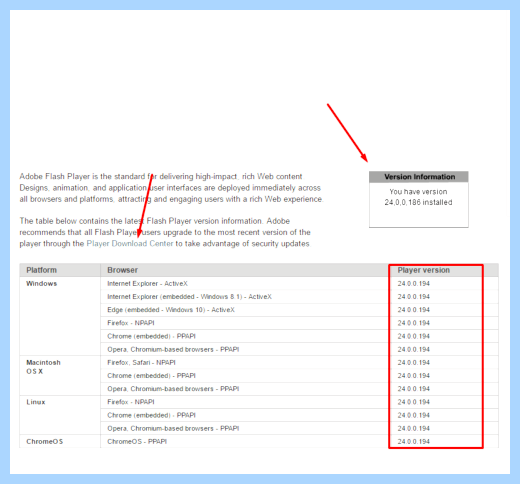Viewport: 520px width, 484px height.
Task: Click the 'You have version' line
Action: click(x=418, y=192)
